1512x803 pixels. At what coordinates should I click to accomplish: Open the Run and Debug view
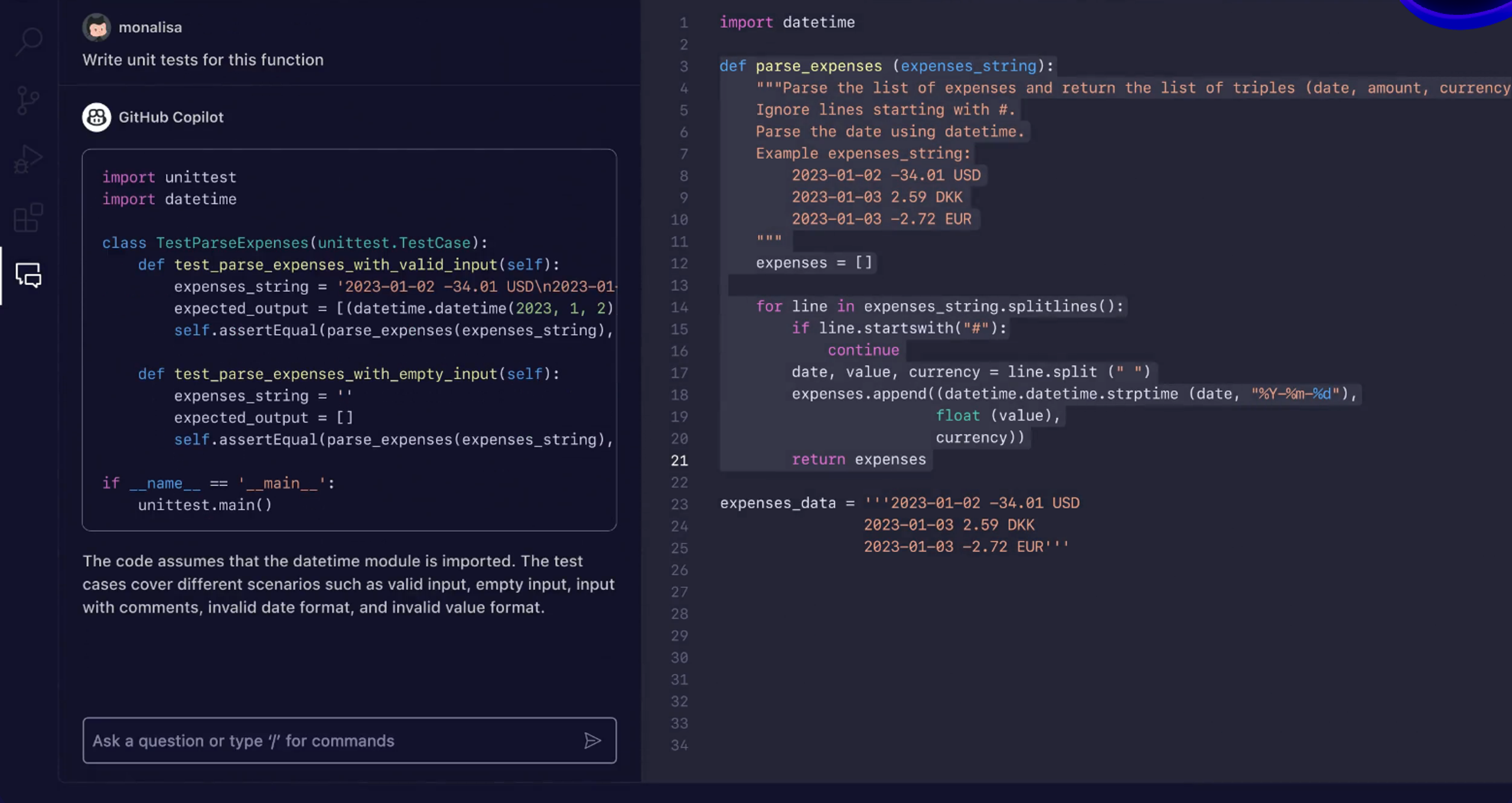pos(28,160)
